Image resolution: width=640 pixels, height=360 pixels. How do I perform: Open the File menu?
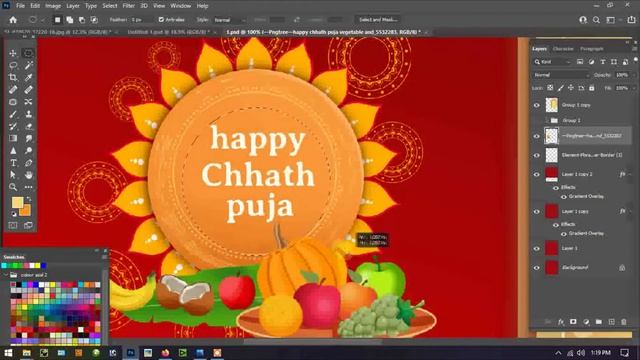click(20, 6)
